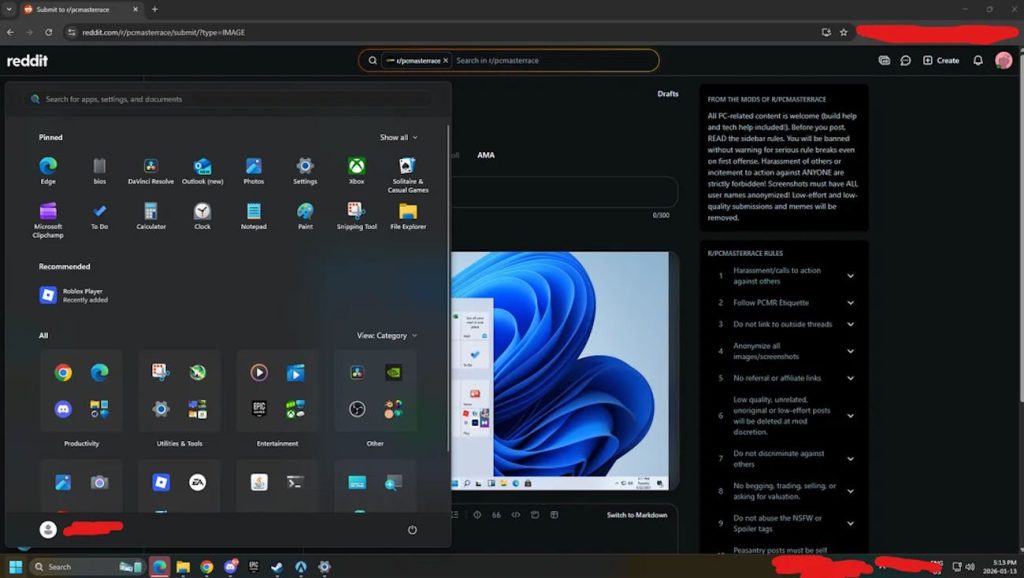Open DaVinci Resolve from pinned apps
Viewport: 1024px width, 578px height.
[x=150, y=166]
